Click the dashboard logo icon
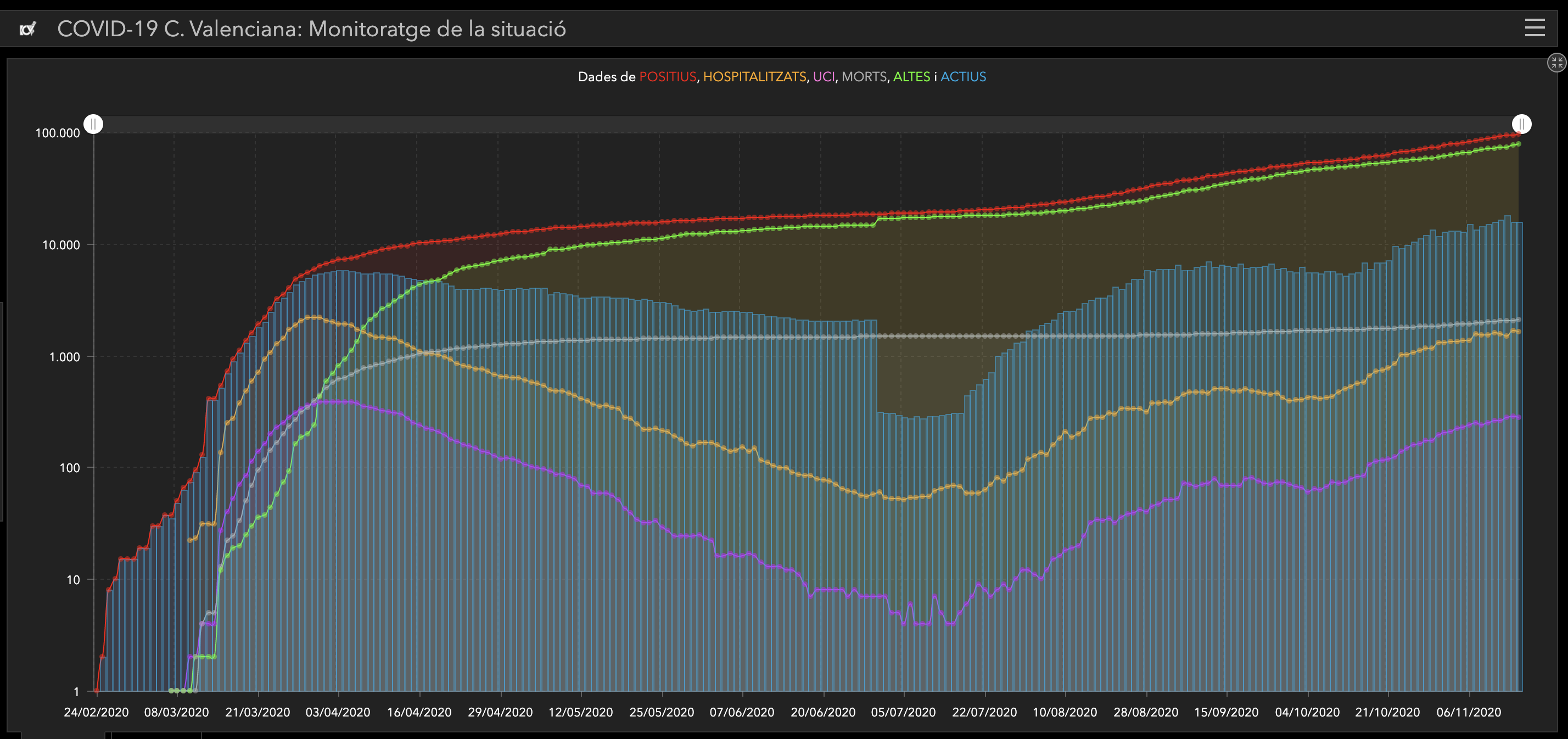This screenshot has height=739, width=1568. tap(28, 29)
